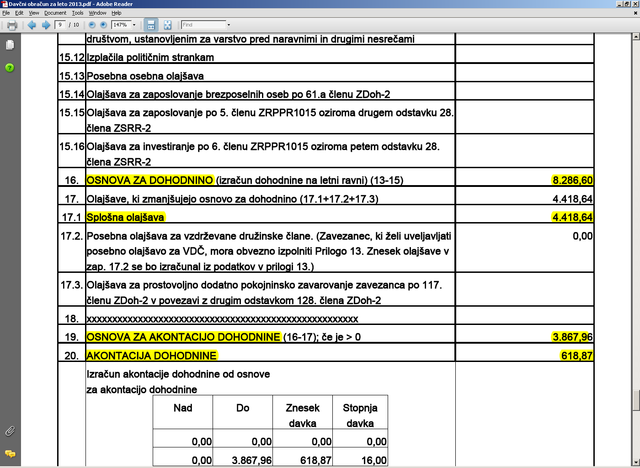Click the scrollbar down arrow
Screen dimensions: 640x468
click(636, 461)
